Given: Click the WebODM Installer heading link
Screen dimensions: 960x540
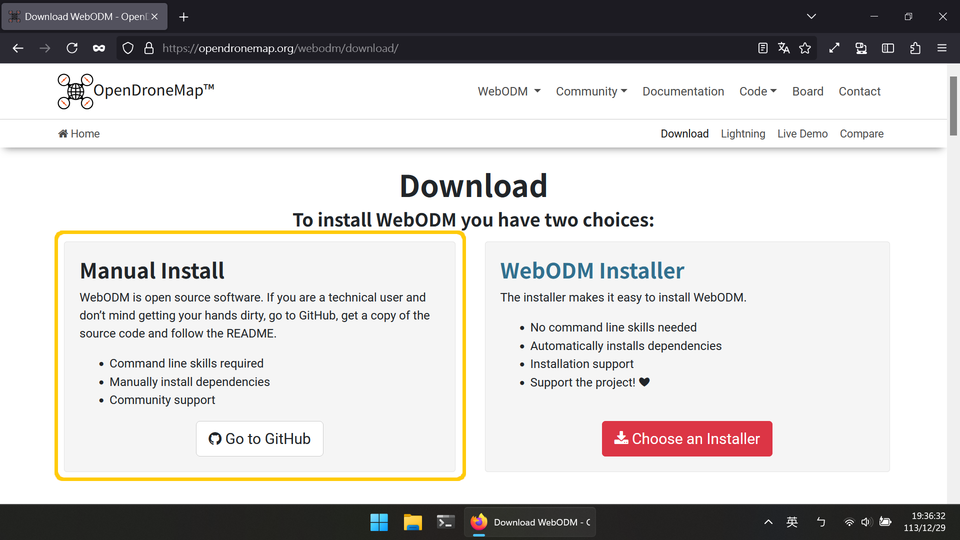Looking at the screenshot, I should 592,271.
